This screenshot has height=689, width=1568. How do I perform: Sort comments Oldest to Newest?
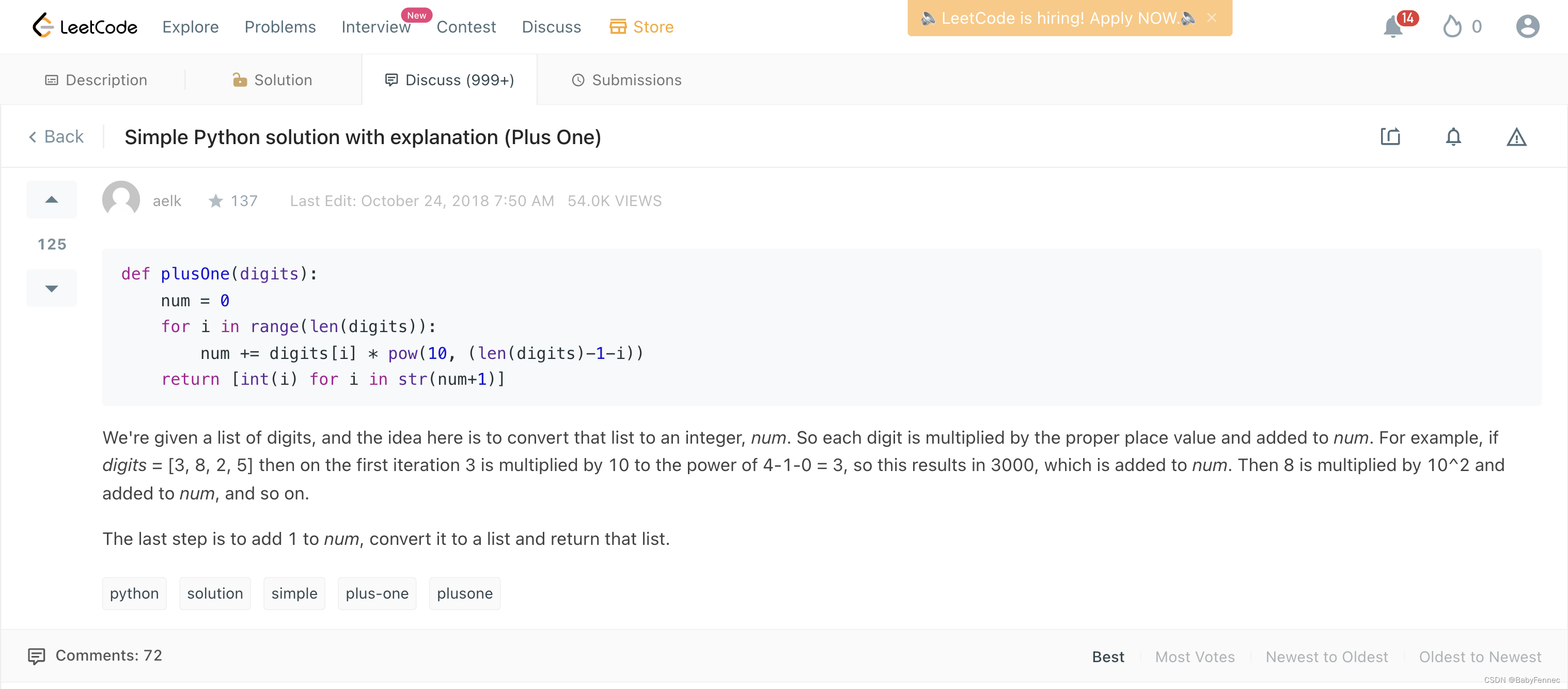click(1480, 657)
